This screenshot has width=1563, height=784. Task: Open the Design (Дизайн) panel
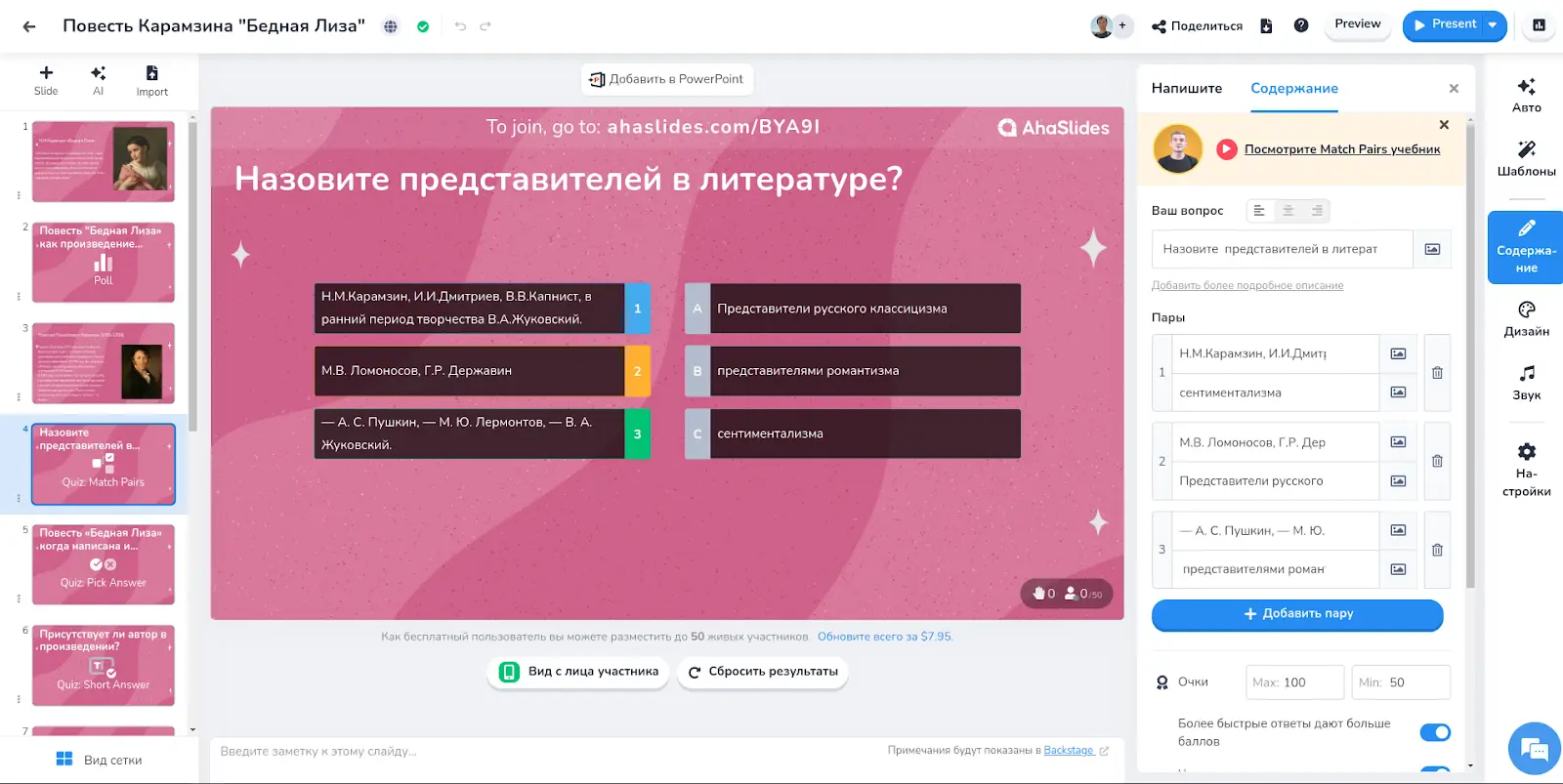(x=1526, y=319)
